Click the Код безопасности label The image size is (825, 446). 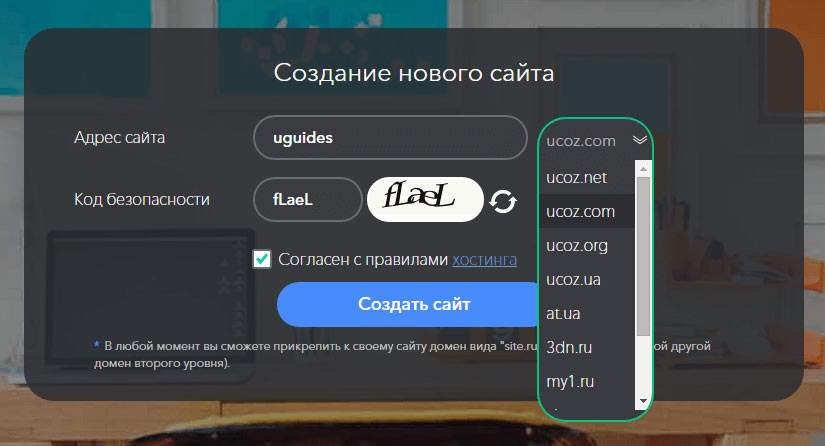coord(142,199)
